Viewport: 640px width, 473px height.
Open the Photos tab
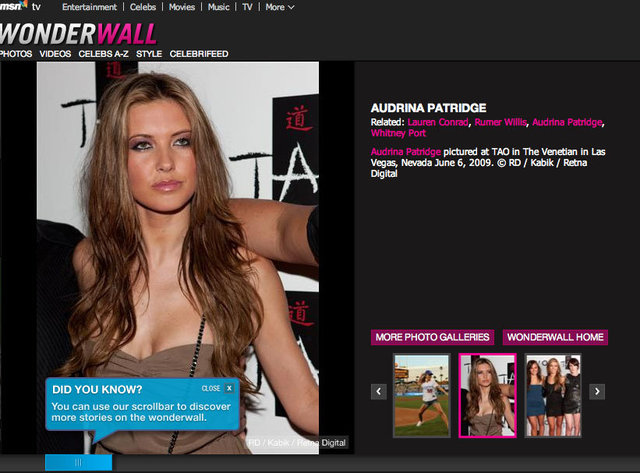tap(16, 54)
